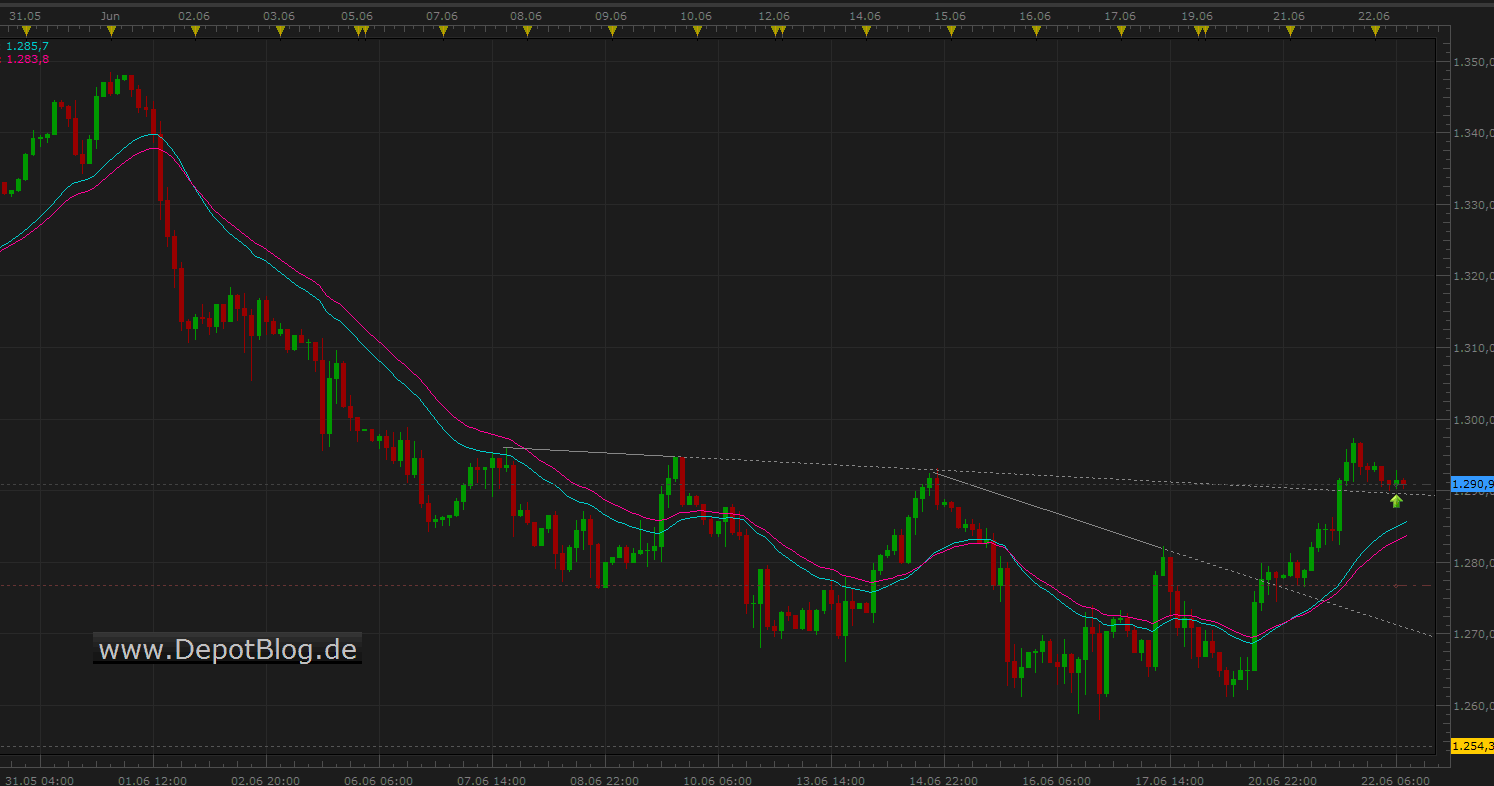Select the yellow marker under 15.06

coord(951,32)
